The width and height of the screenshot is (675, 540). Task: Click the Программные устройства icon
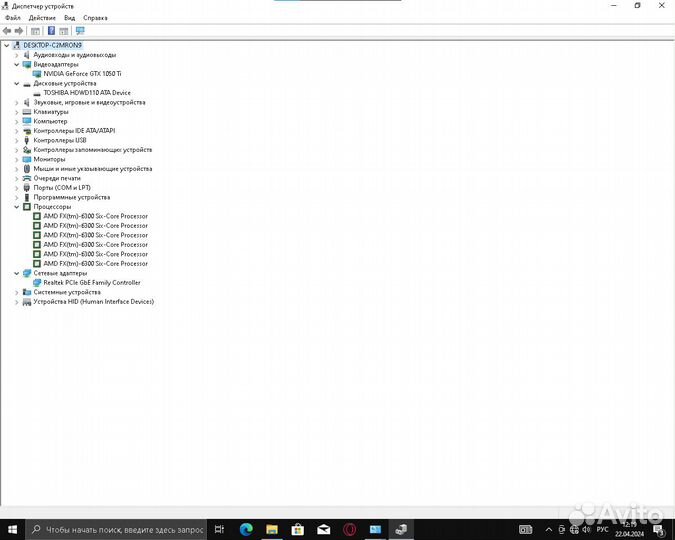tap(27, 197)
